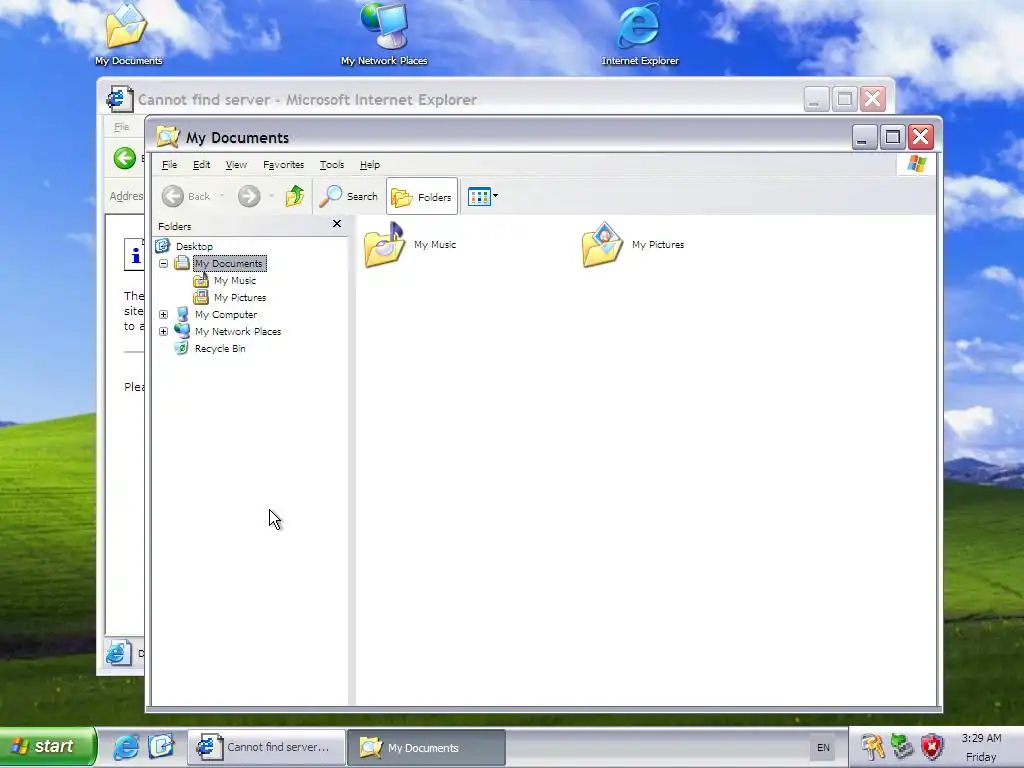This screenshot has width=1024, height=768.
Task: Open the View menu
Action: [x=236, y=165]
